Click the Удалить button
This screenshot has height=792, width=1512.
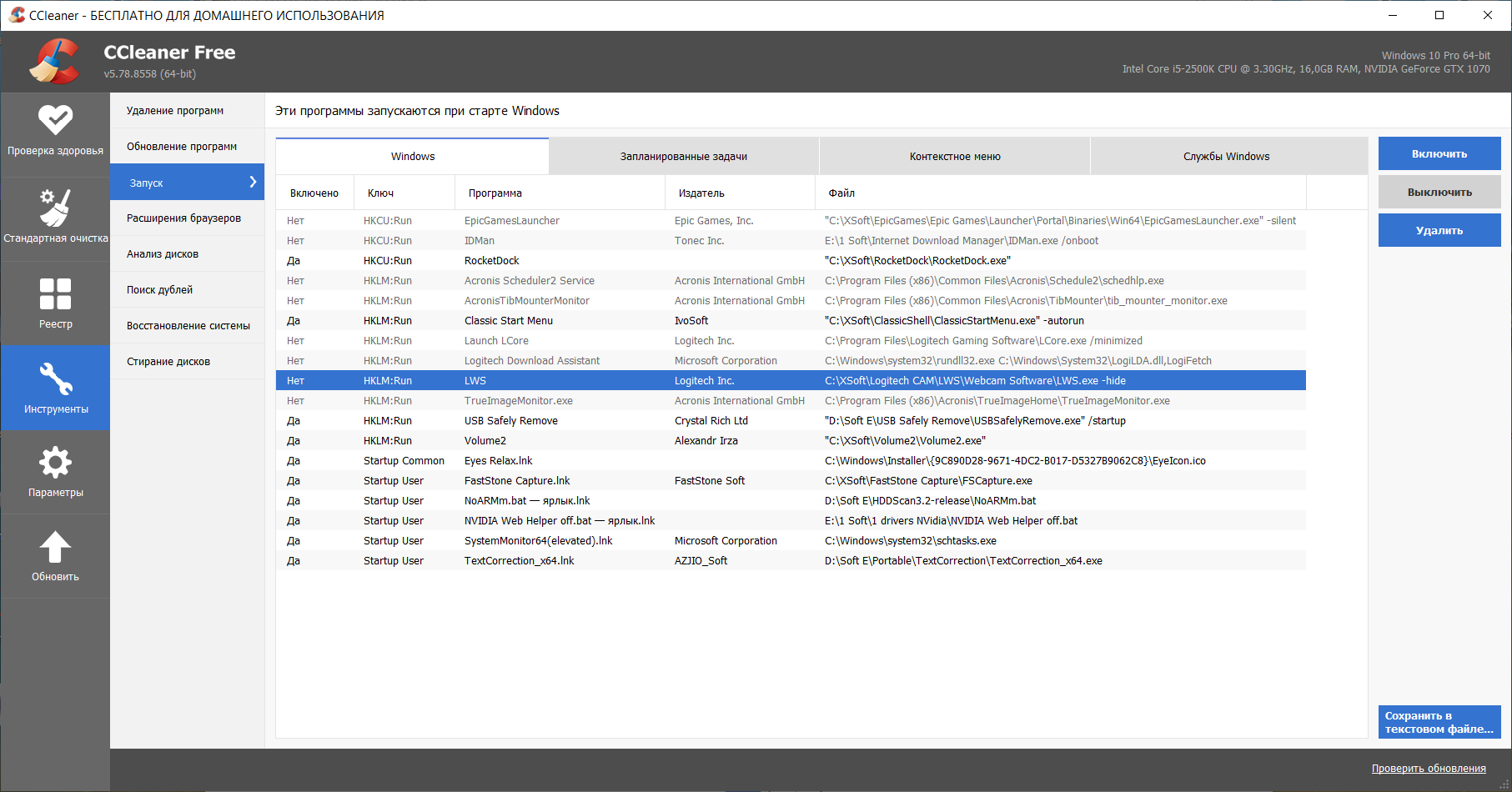[x=1439, y=230]
